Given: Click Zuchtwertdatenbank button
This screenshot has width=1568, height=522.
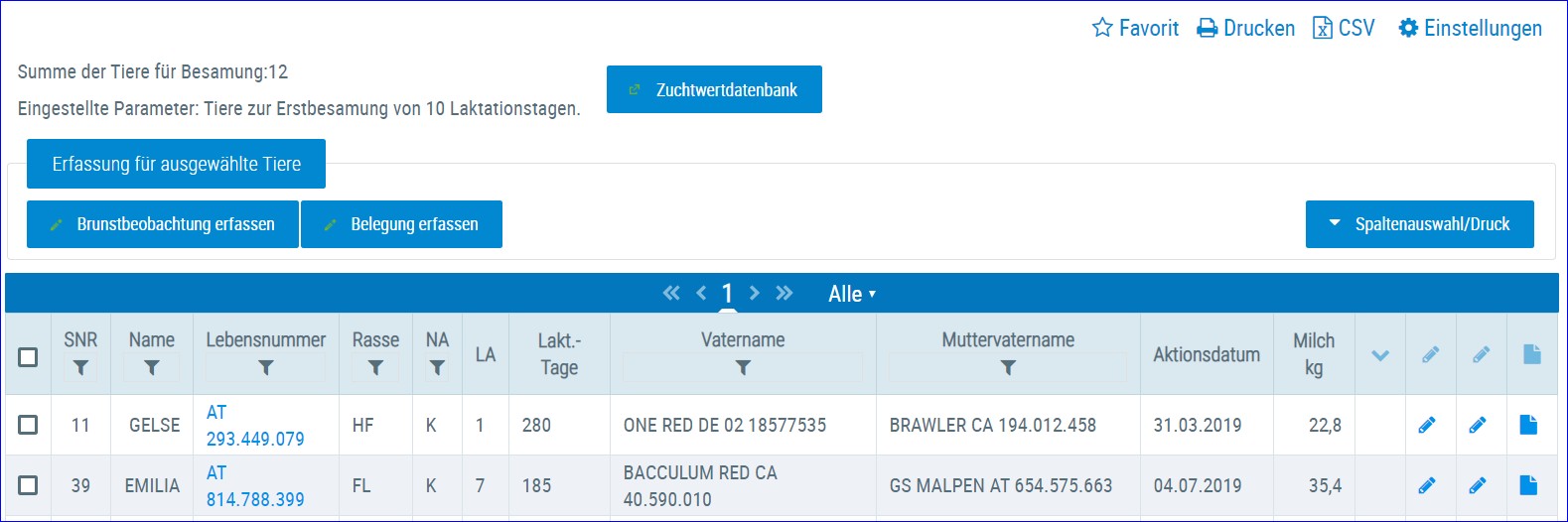Looking at the screenshot, I should pyautogui.click(x=714, y=89).
